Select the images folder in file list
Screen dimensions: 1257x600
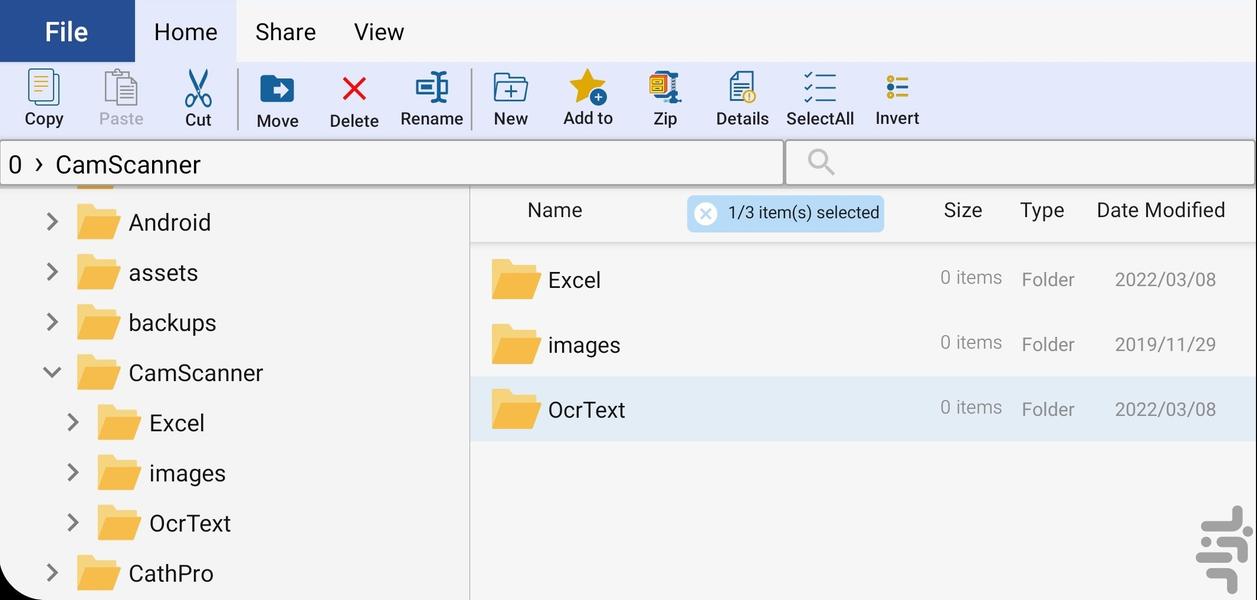pyautogui.click(x=584, y=345)
